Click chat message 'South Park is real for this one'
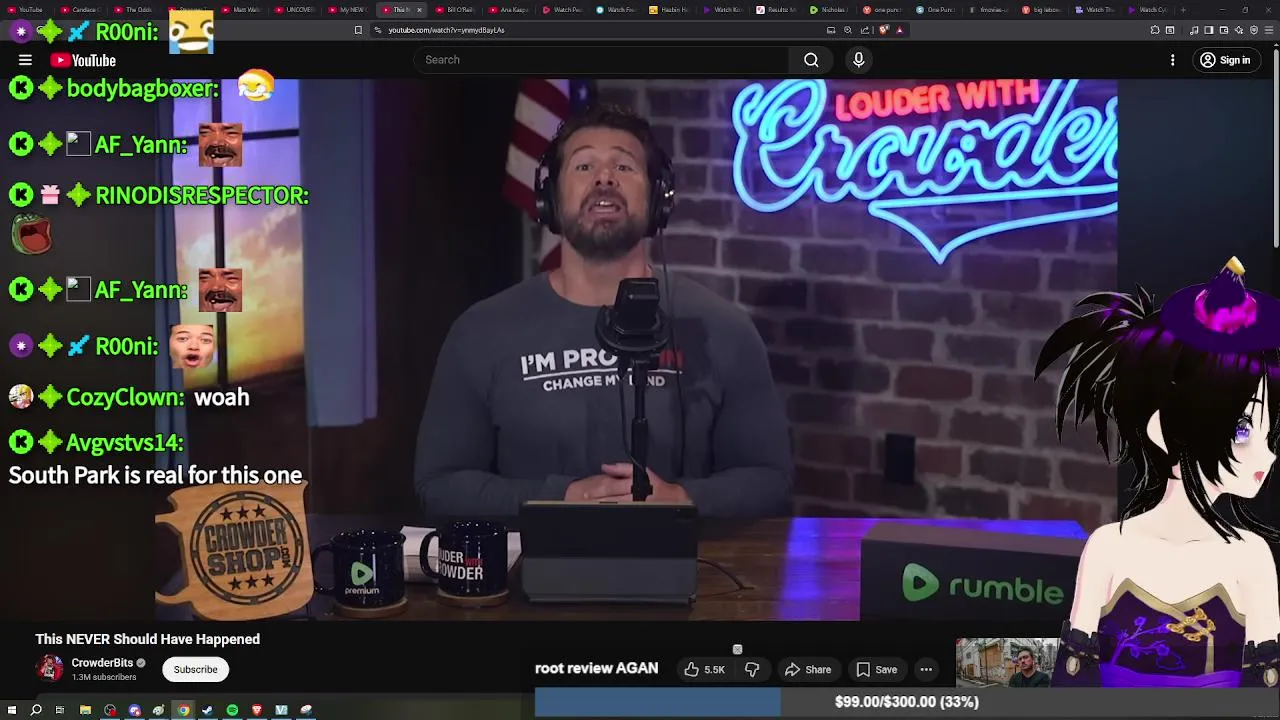Viewport: 1280px width, 720px height. [155, 475]
